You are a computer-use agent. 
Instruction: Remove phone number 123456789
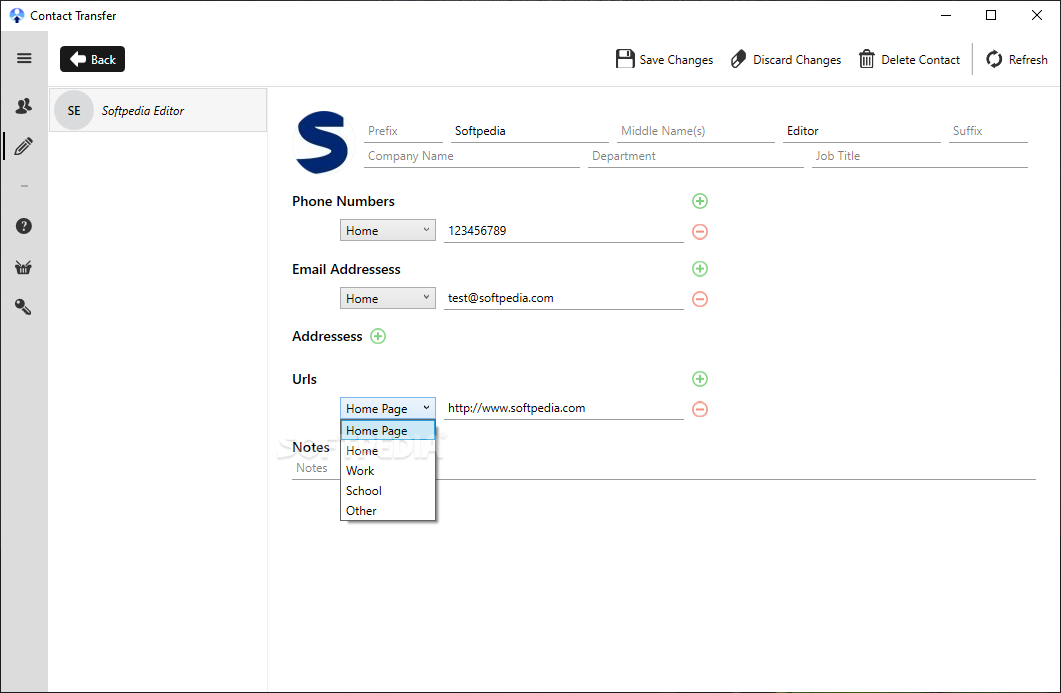pos(700,231)
